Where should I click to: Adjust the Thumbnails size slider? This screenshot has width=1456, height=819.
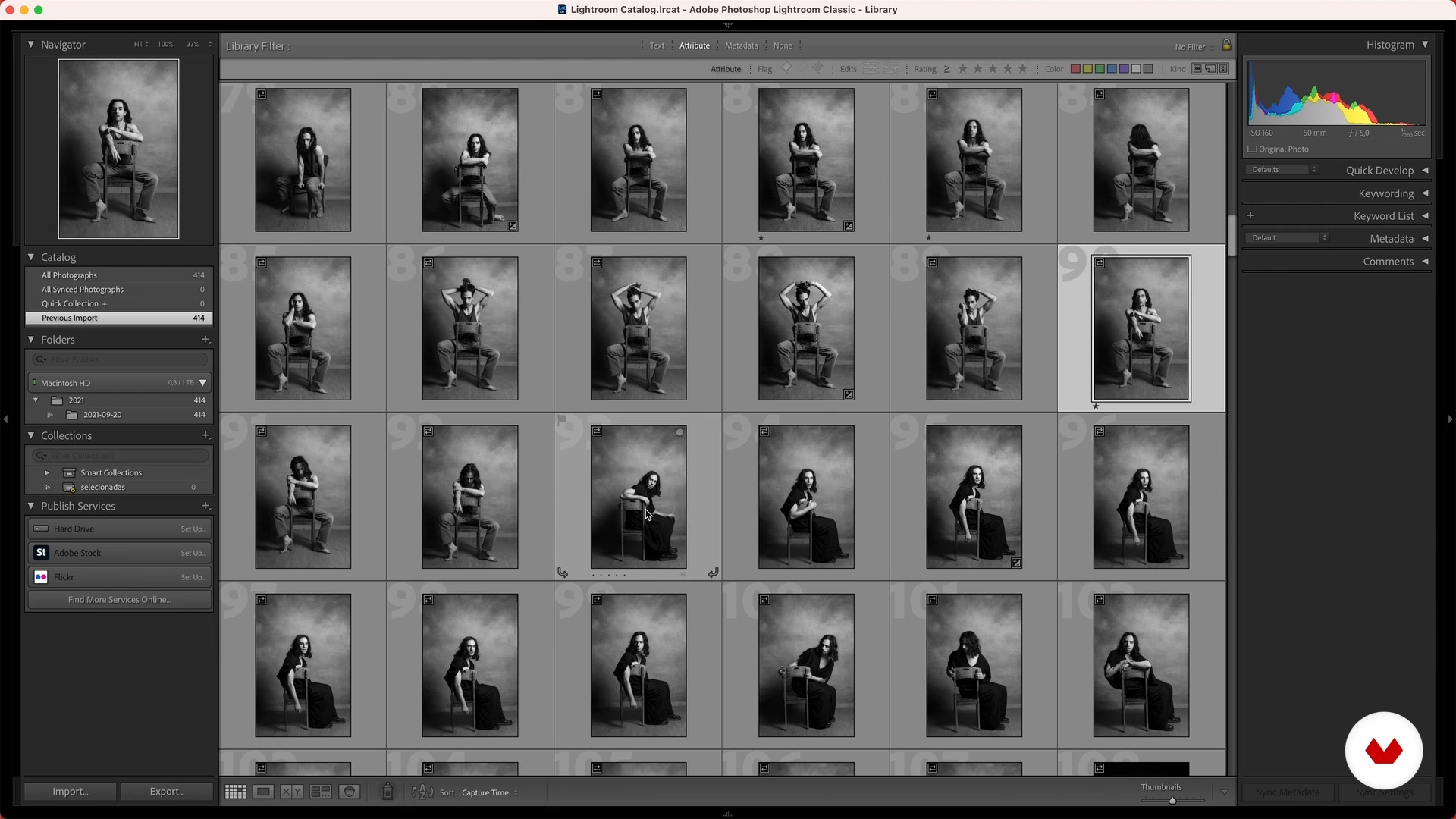click(1172, 800)
